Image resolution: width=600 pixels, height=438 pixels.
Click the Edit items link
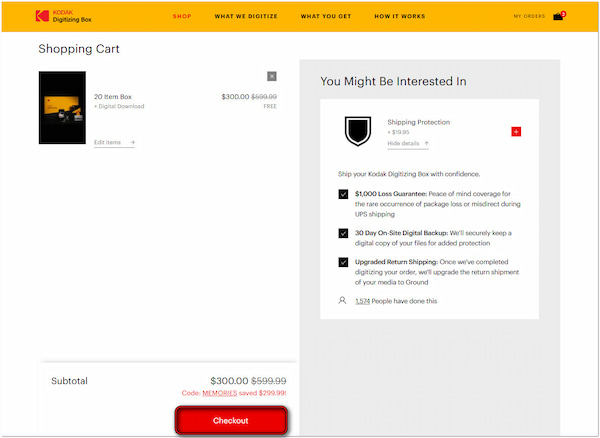pos(114,142)
